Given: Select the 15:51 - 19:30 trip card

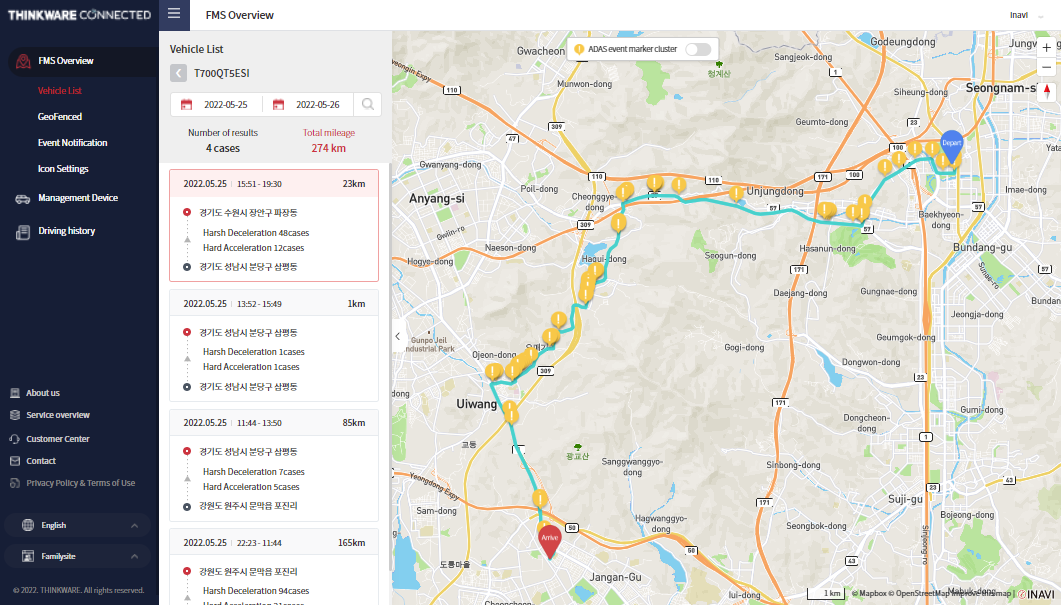Looking at the screenshot, I should pyautogui.click(x=274, y=225).
